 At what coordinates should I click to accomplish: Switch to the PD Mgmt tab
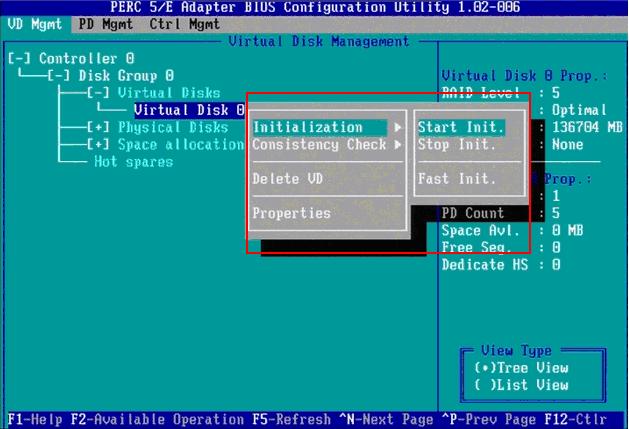tap(106, 23)
